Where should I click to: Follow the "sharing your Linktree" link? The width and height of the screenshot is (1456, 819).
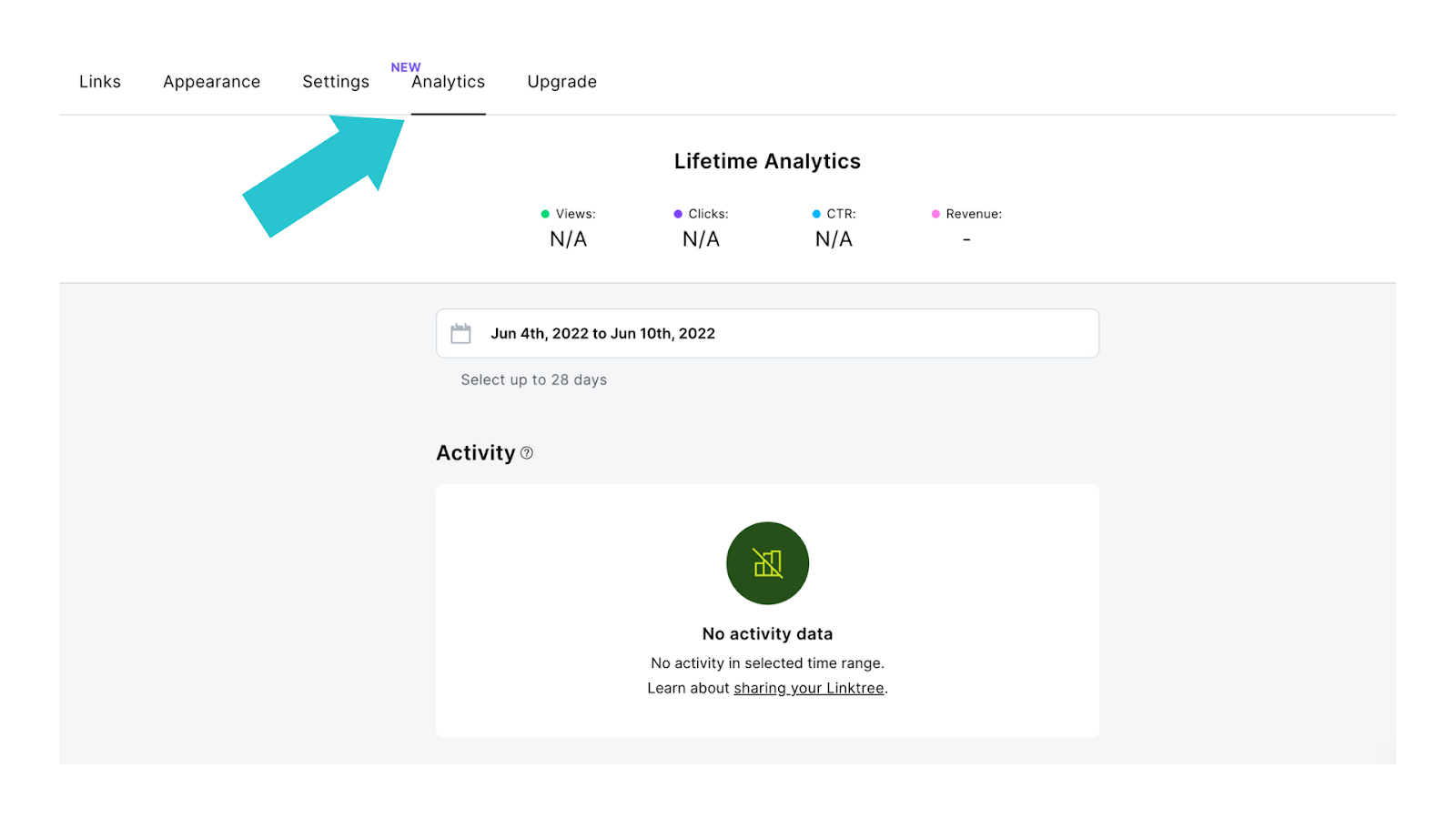(808, 688)
